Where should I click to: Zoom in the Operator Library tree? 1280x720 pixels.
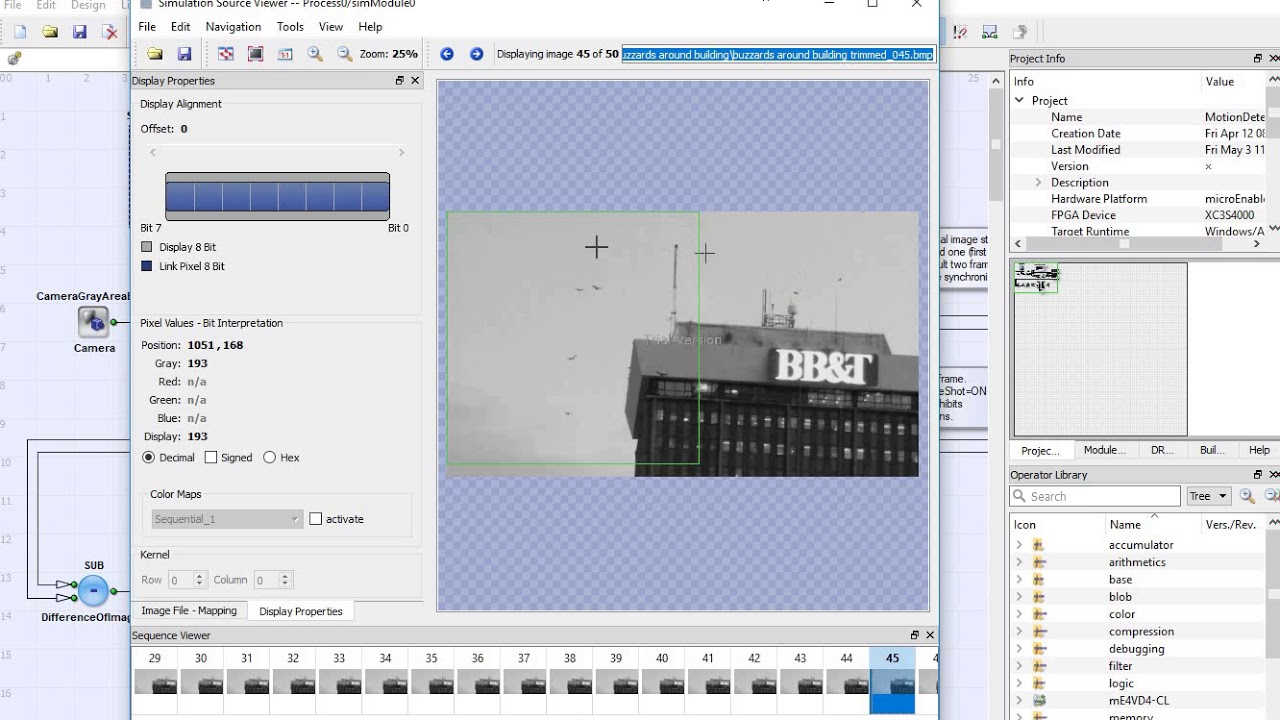pyautogui.click(x=1247, y=496)
